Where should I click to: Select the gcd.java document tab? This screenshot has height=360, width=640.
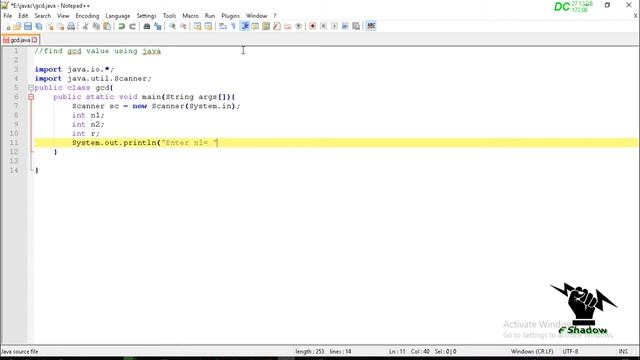pyautogui.click(x=19, y=40)
